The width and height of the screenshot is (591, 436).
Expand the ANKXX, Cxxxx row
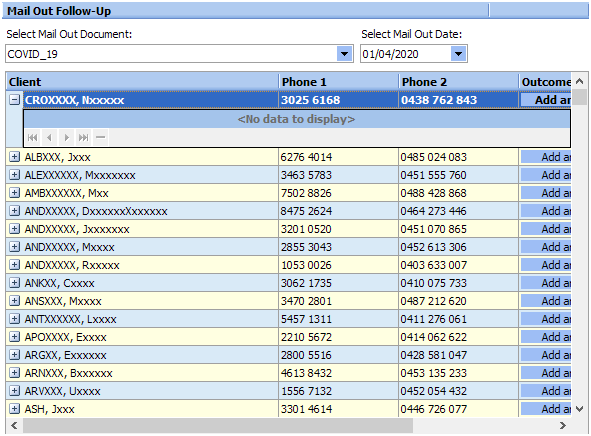(x=14, y=283)
